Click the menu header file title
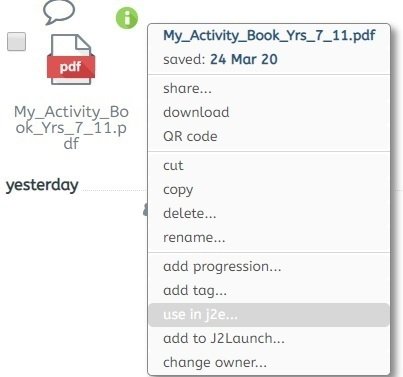Viewport: 403px width, 377px height. click(x=269, y=35)
